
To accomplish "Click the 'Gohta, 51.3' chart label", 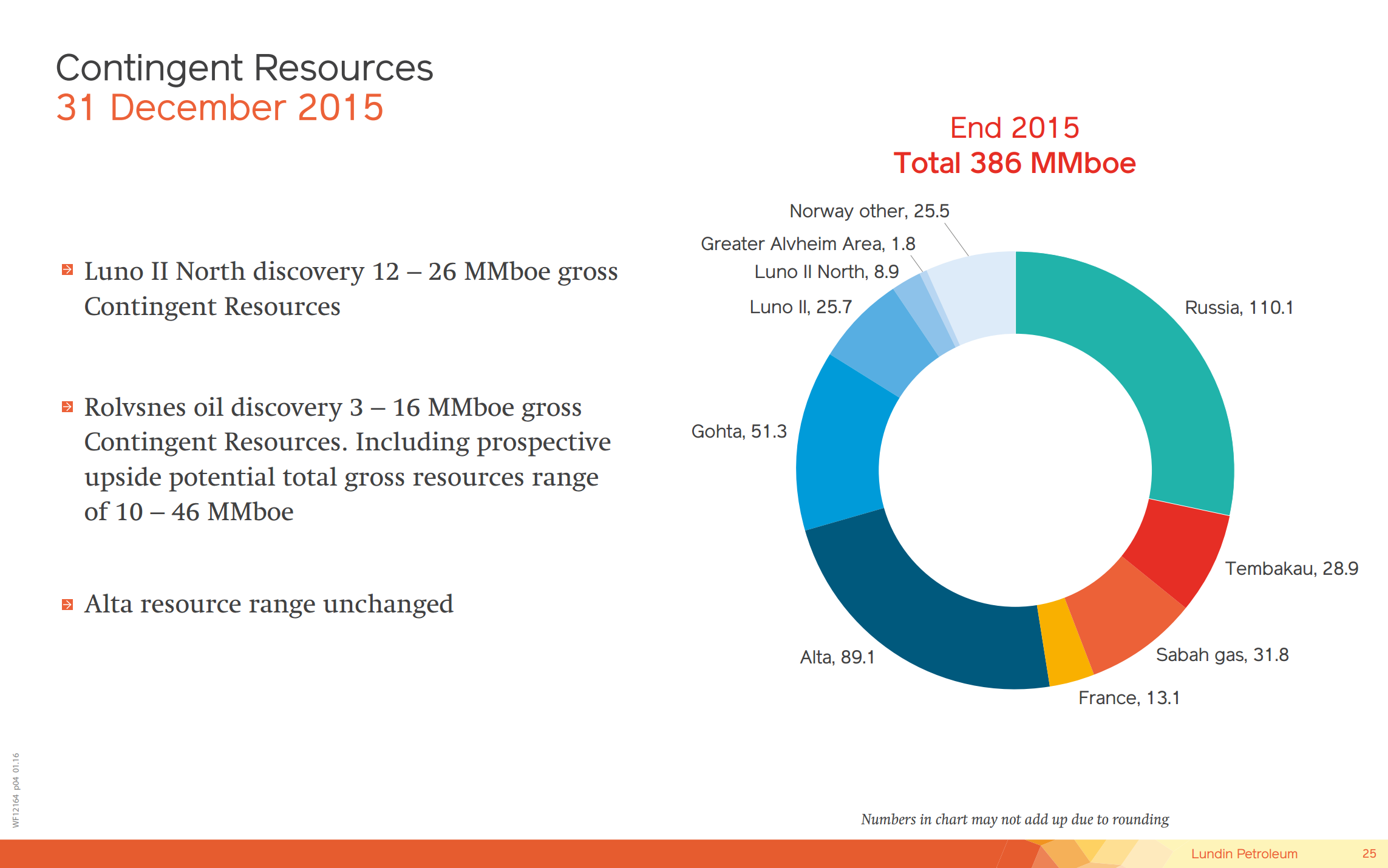I will click(739, 432).
